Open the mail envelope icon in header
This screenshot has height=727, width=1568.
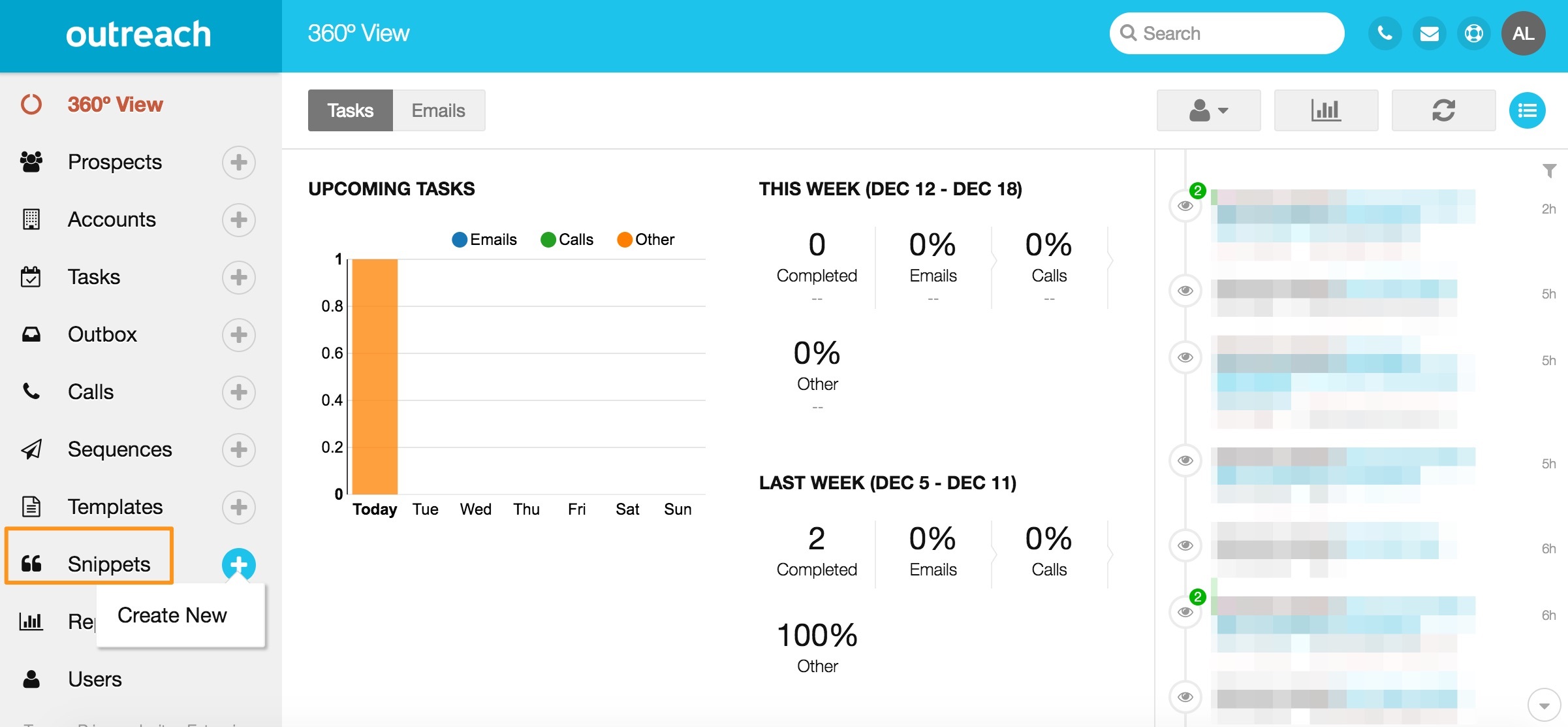[1429, 33]
